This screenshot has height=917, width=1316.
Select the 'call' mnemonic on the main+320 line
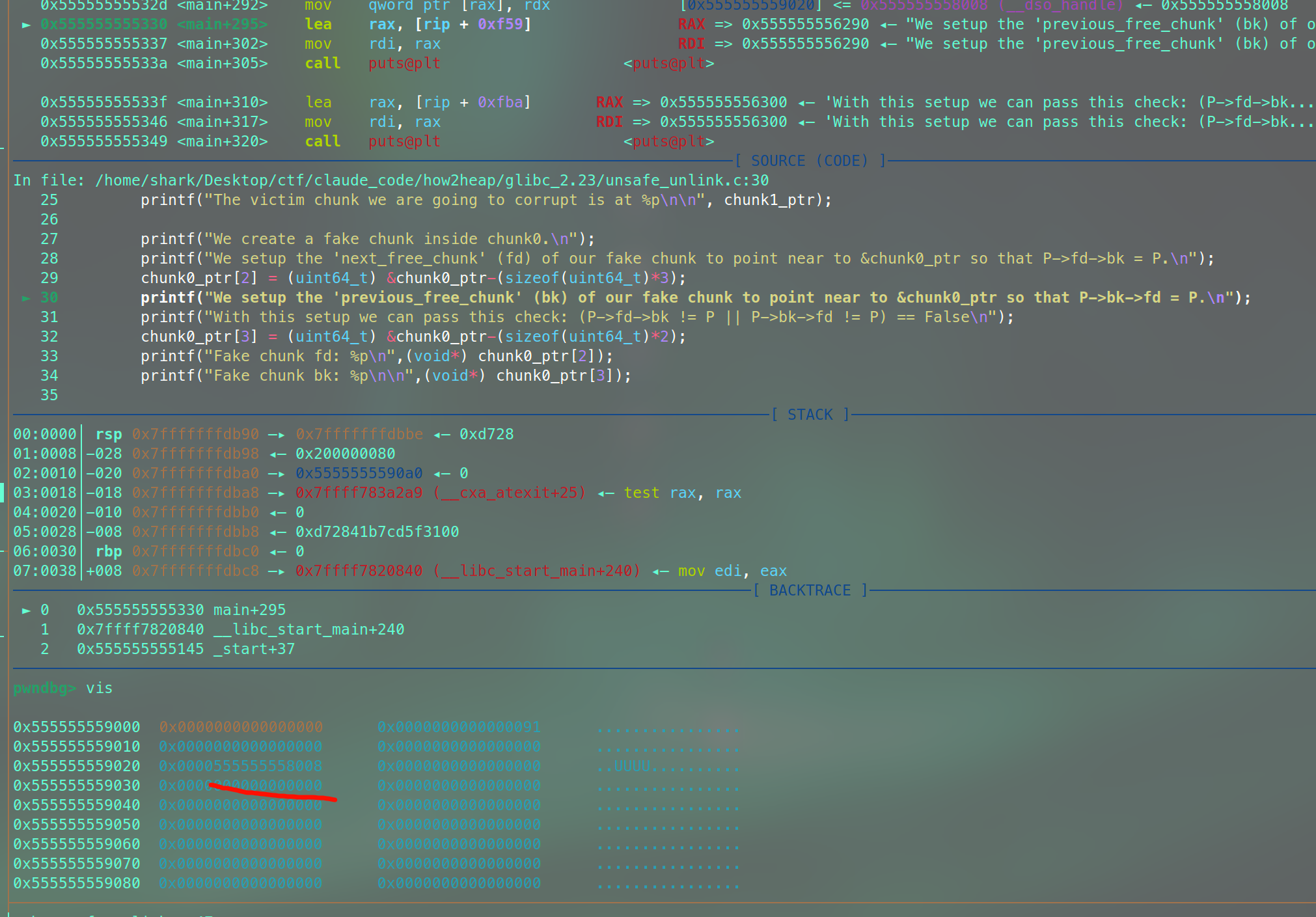click(x=323, y=142)
